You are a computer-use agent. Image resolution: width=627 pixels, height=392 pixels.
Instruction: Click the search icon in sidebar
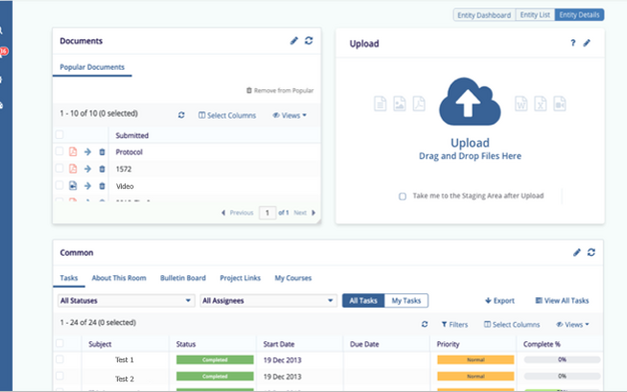pos(2,30)
